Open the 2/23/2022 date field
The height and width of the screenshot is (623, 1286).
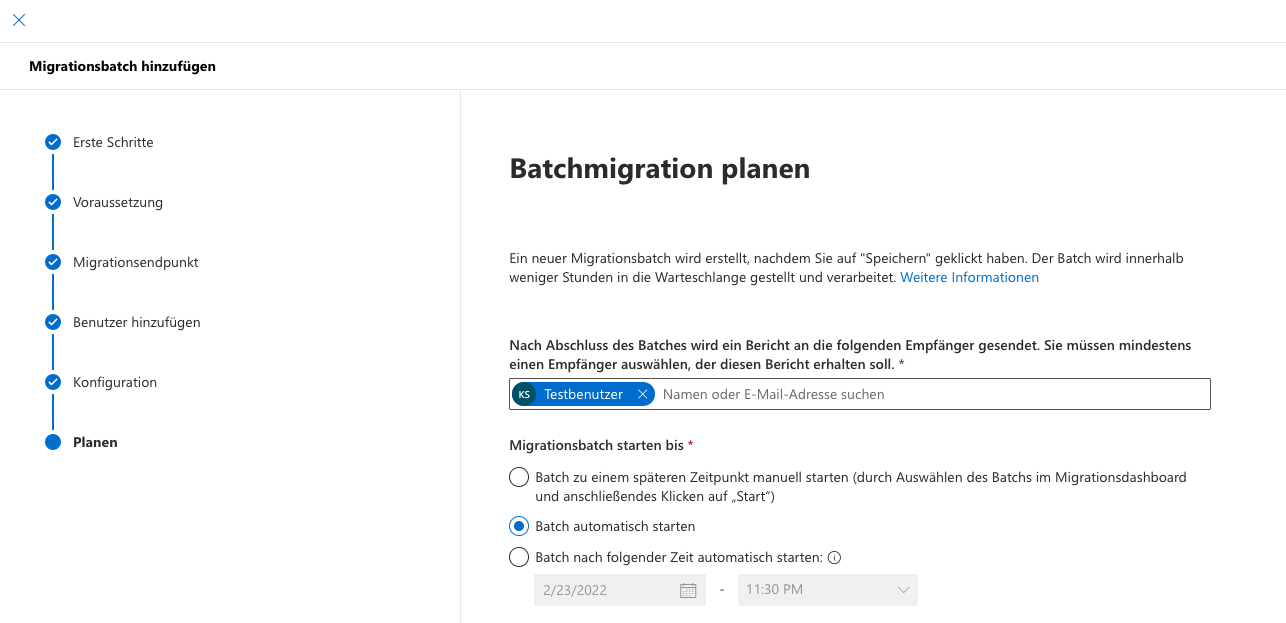point(605,590)
